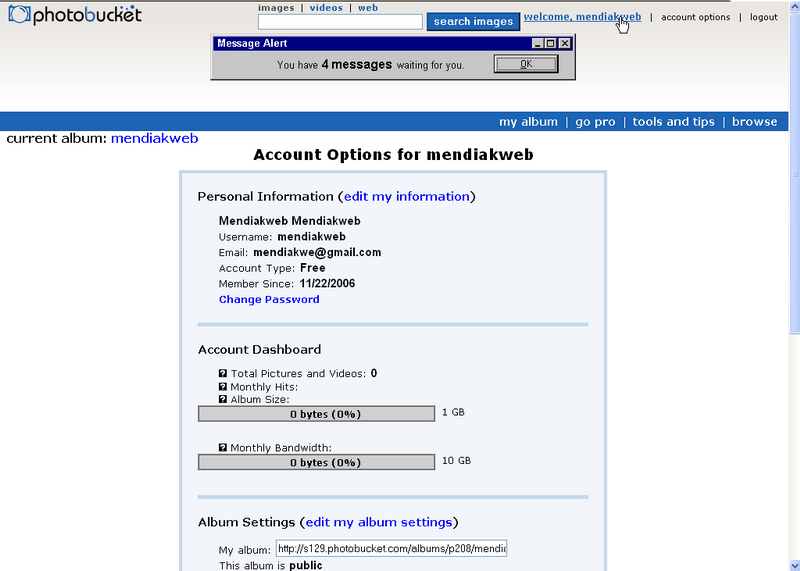The image size is (800, 571).
Task: Open the browse navigation item
Action: coord(755,122)
